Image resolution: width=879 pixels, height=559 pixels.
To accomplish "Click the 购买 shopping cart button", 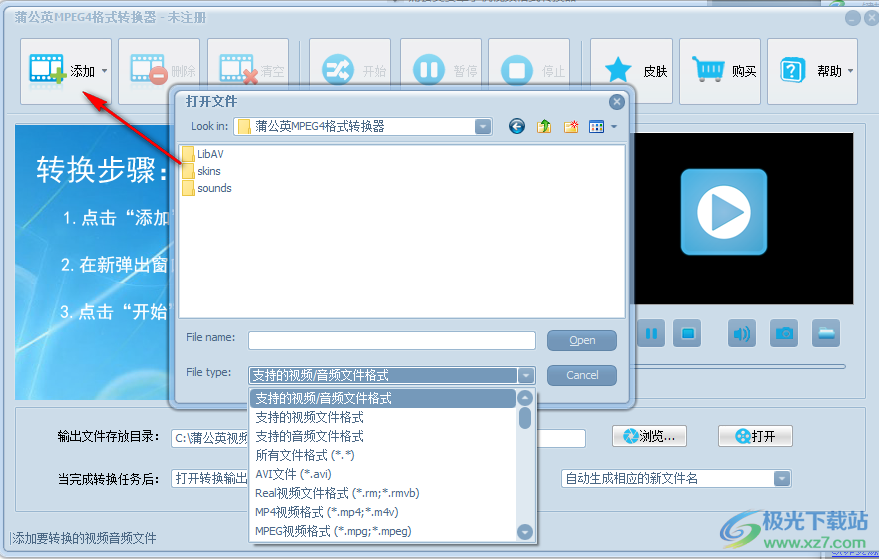I will point(720,71).
